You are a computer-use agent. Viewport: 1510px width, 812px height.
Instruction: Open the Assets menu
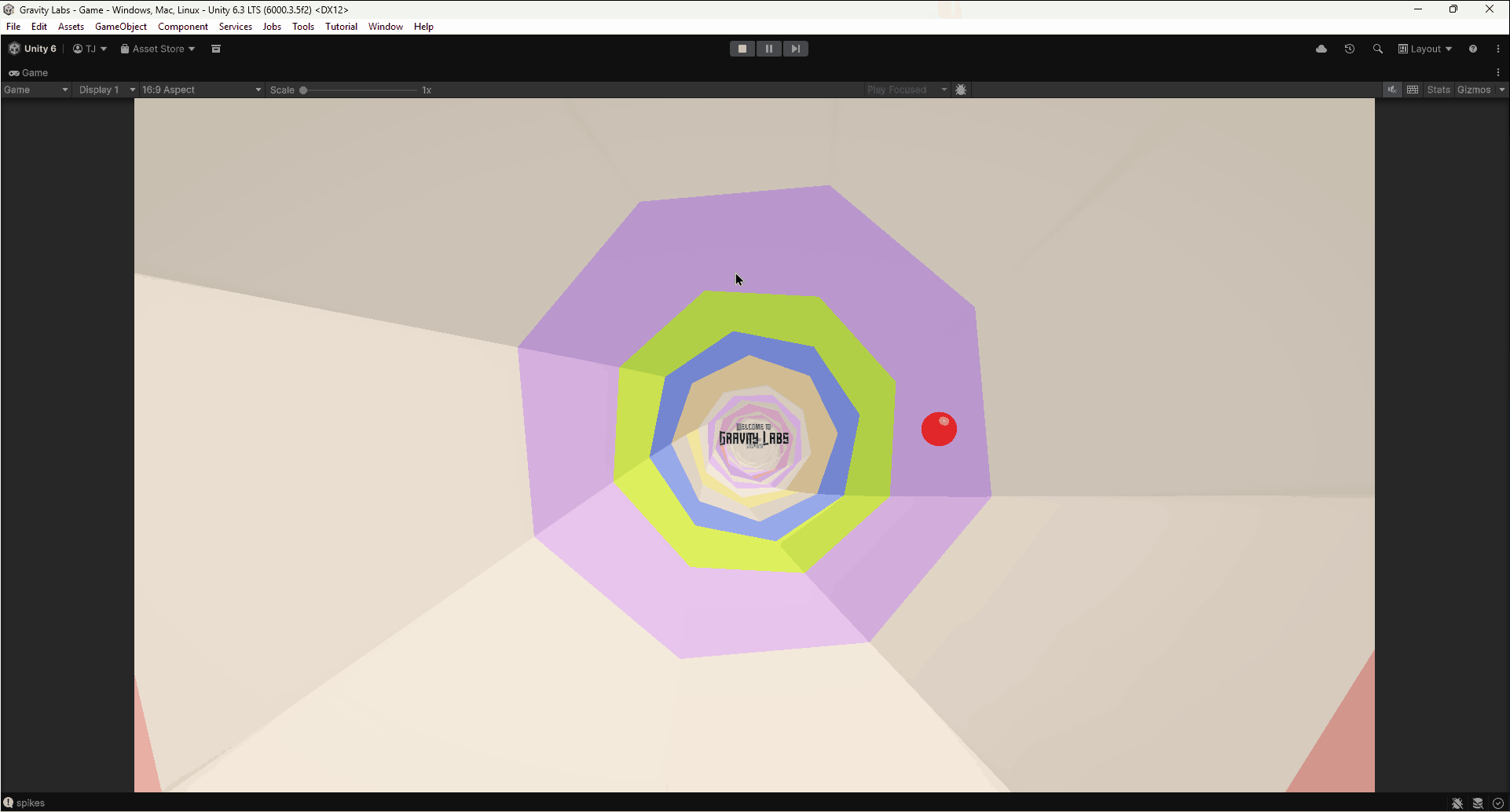71,27
